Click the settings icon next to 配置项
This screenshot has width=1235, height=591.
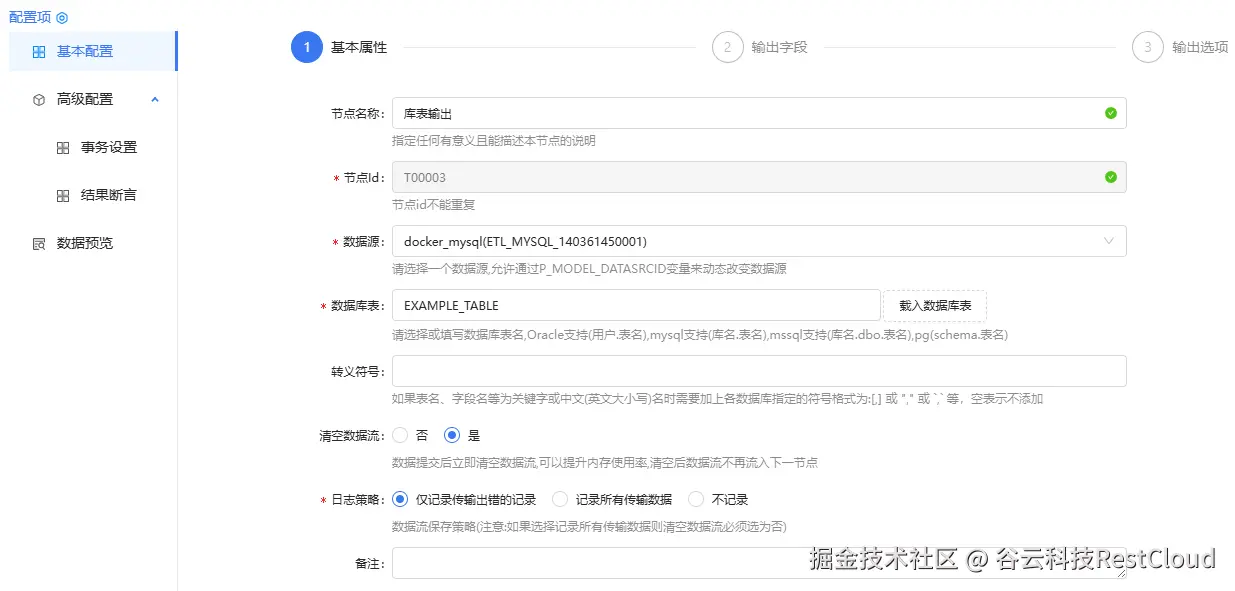coord(62,18)
